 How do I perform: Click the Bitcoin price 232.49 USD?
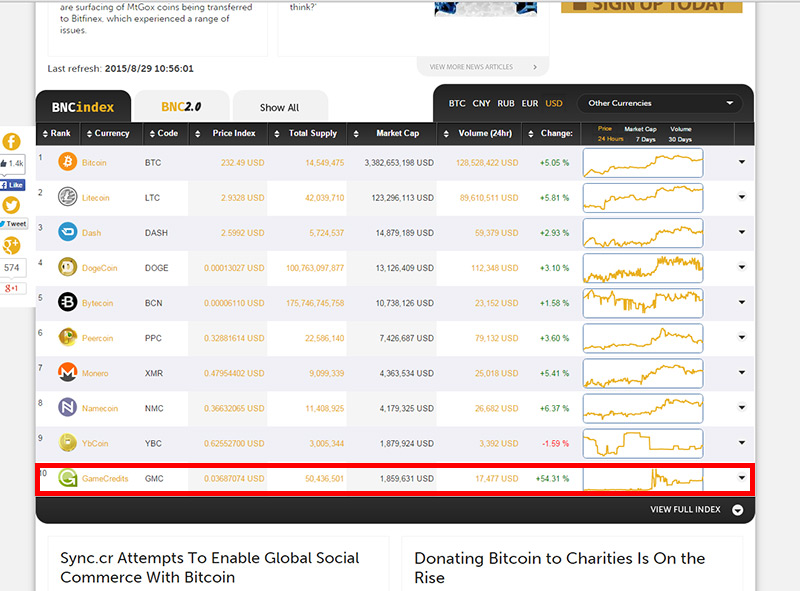click(242, 163)
